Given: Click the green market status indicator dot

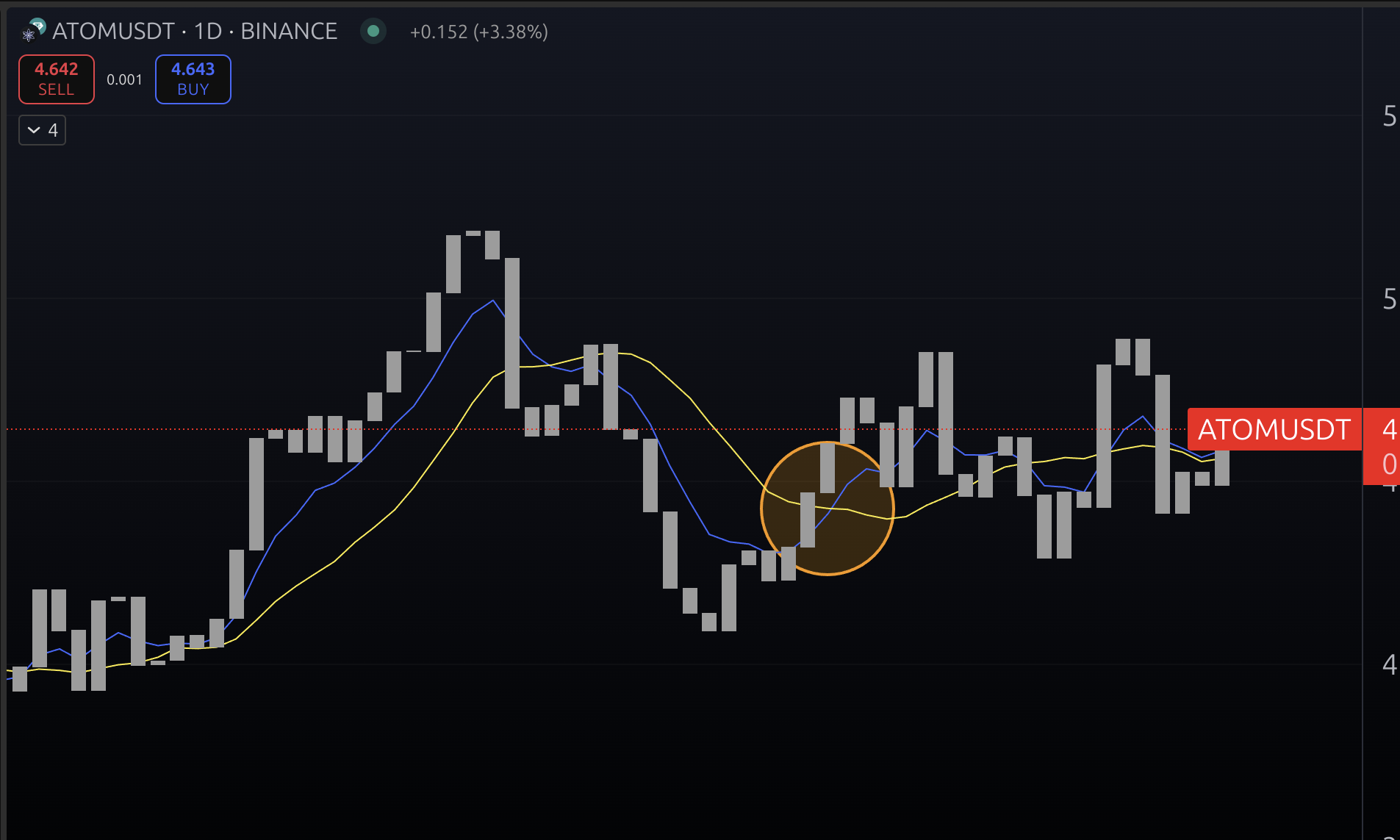Looking at the screenshot, I should coord(373,32).
